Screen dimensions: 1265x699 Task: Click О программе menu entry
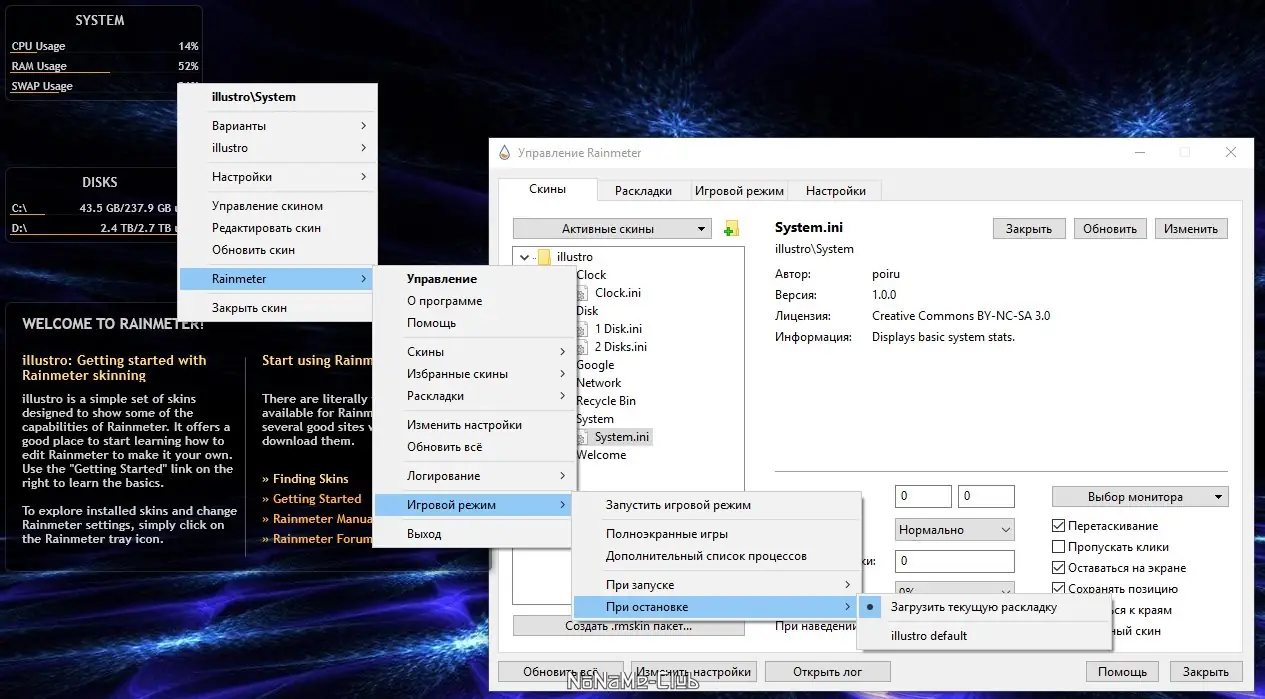point(474,301)
